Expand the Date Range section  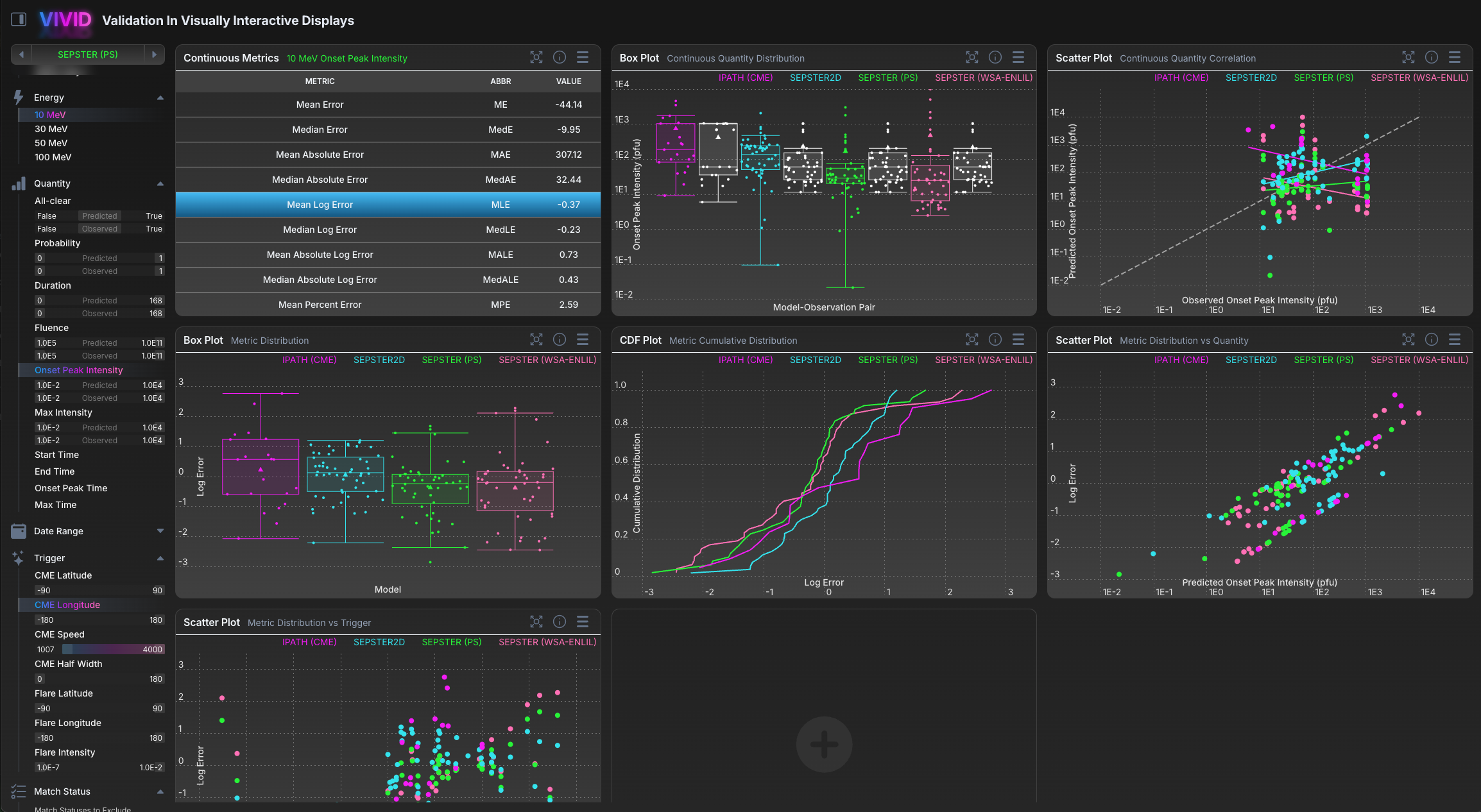160,531
